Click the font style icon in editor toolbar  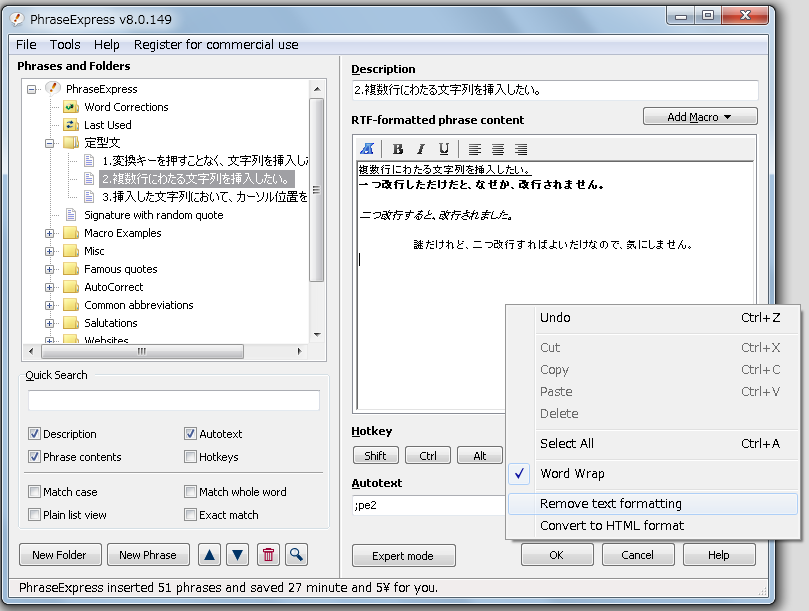(x=367, y=149)
